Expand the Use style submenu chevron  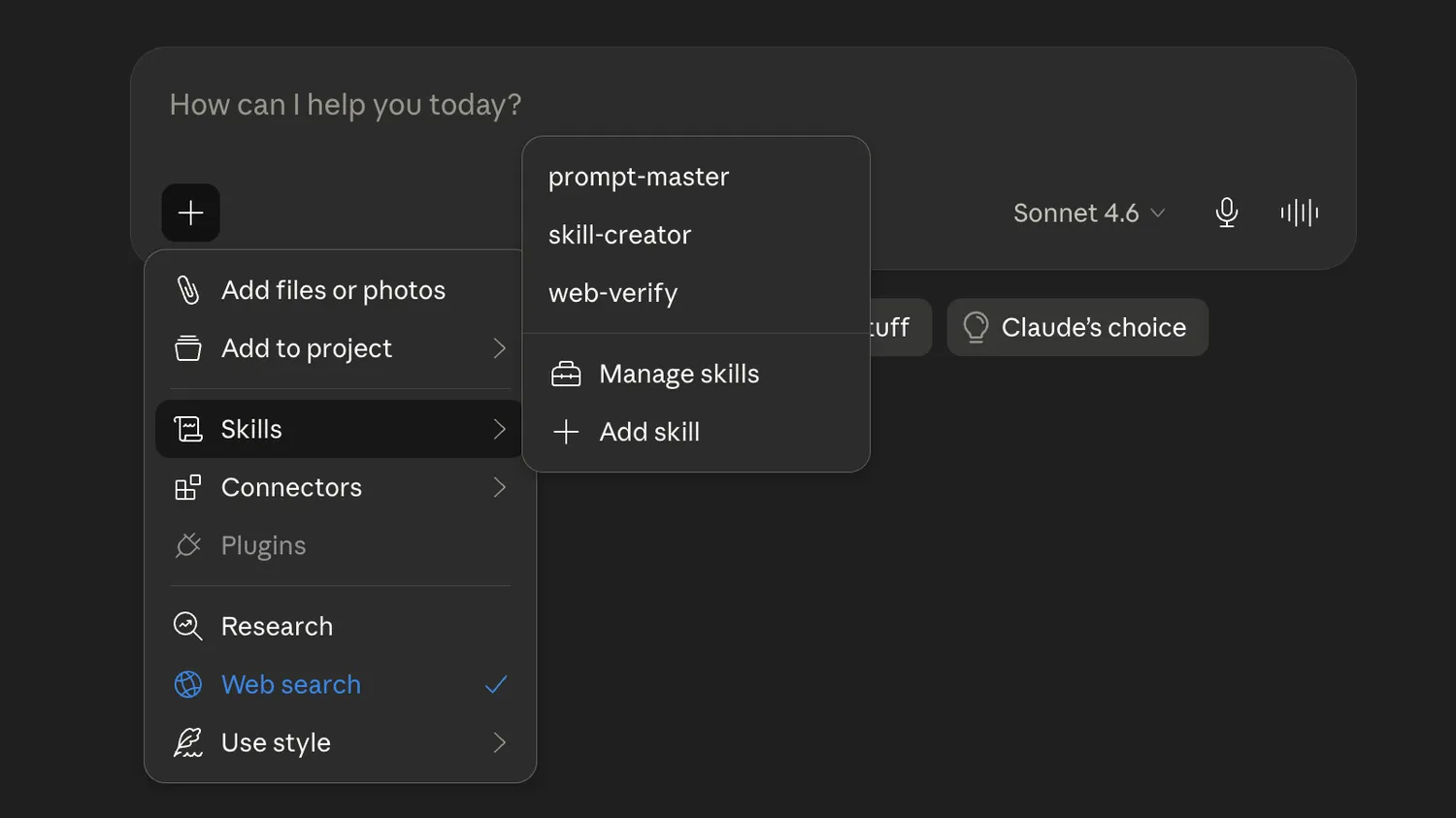(500, 742)
